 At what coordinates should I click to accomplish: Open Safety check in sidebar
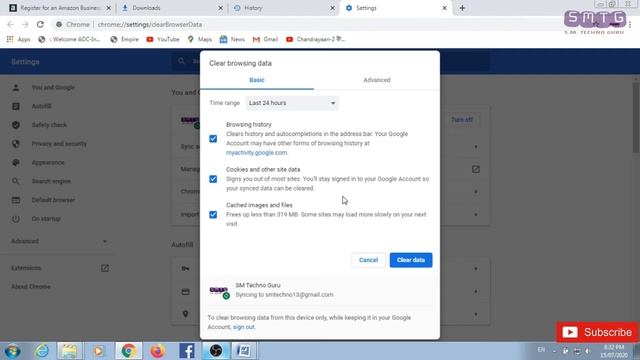click(x=49, y=125)
